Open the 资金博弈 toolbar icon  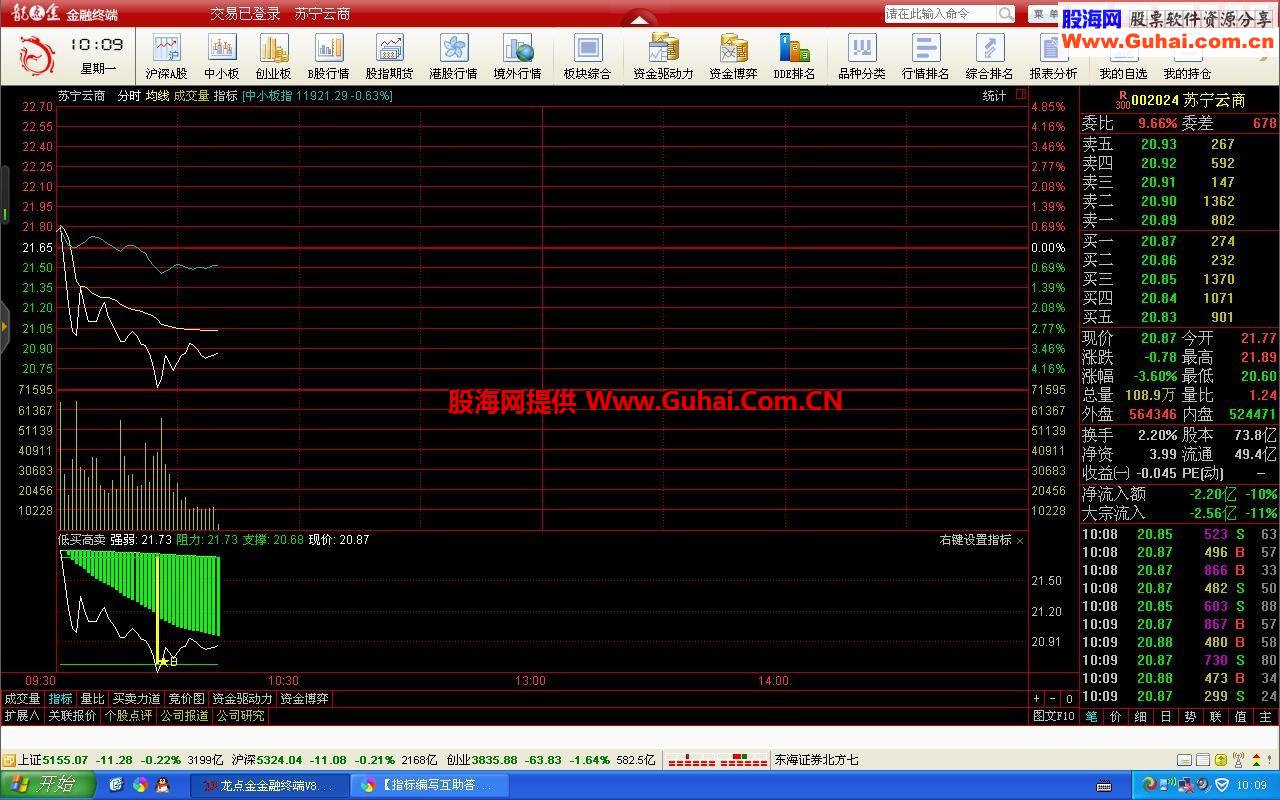point(733,57)
